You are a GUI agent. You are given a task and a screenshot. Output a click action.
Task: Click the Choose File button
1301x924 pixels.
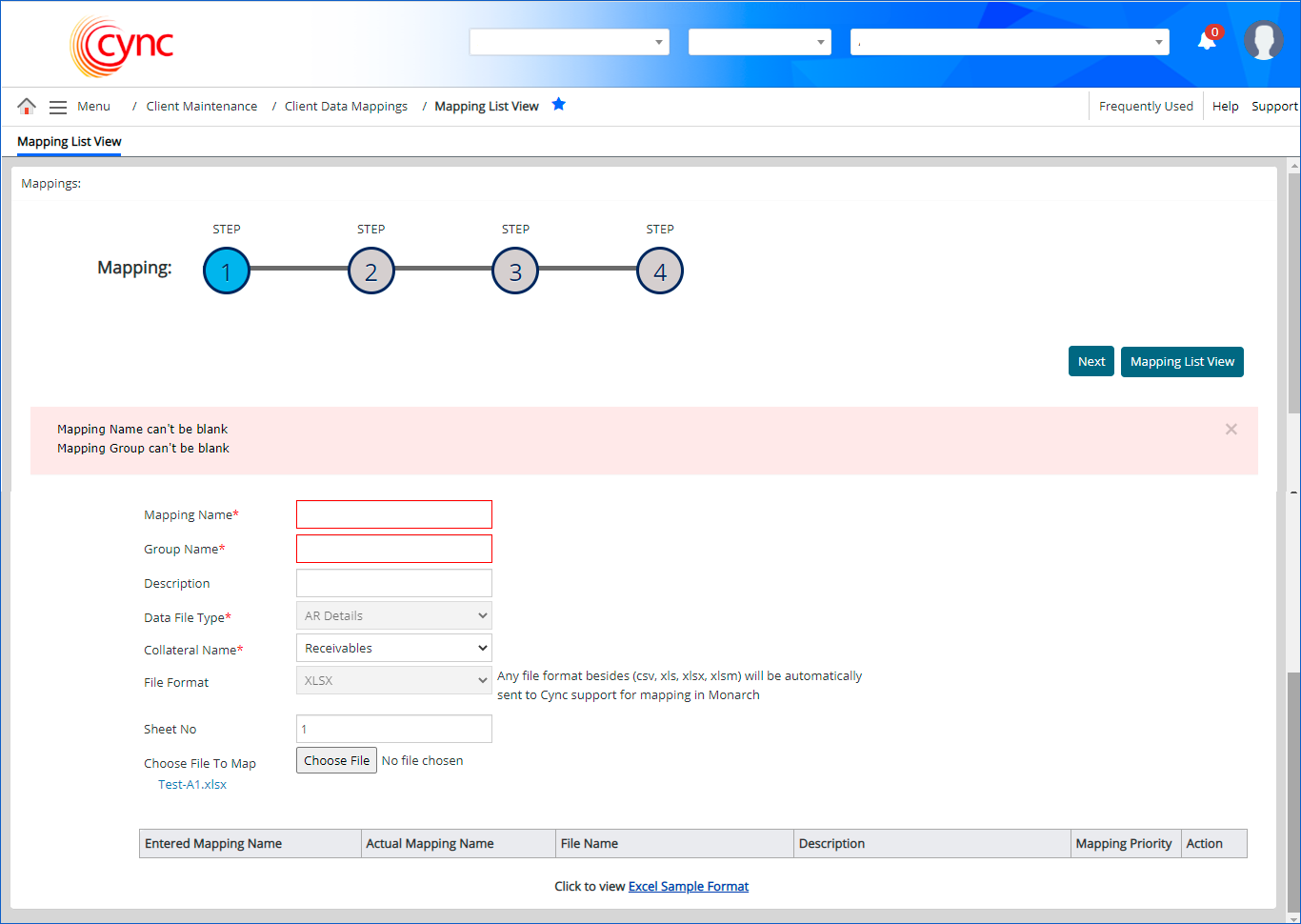[336, 760]
